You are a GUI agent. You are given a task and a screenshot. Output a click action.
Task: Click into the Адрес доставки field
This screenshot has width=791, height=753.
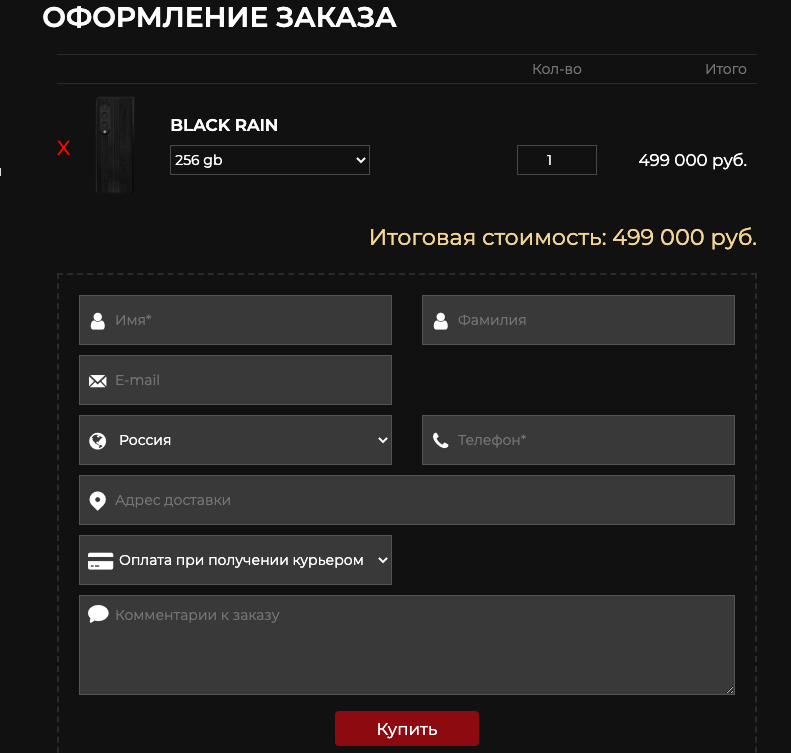(x=420, y=500)
